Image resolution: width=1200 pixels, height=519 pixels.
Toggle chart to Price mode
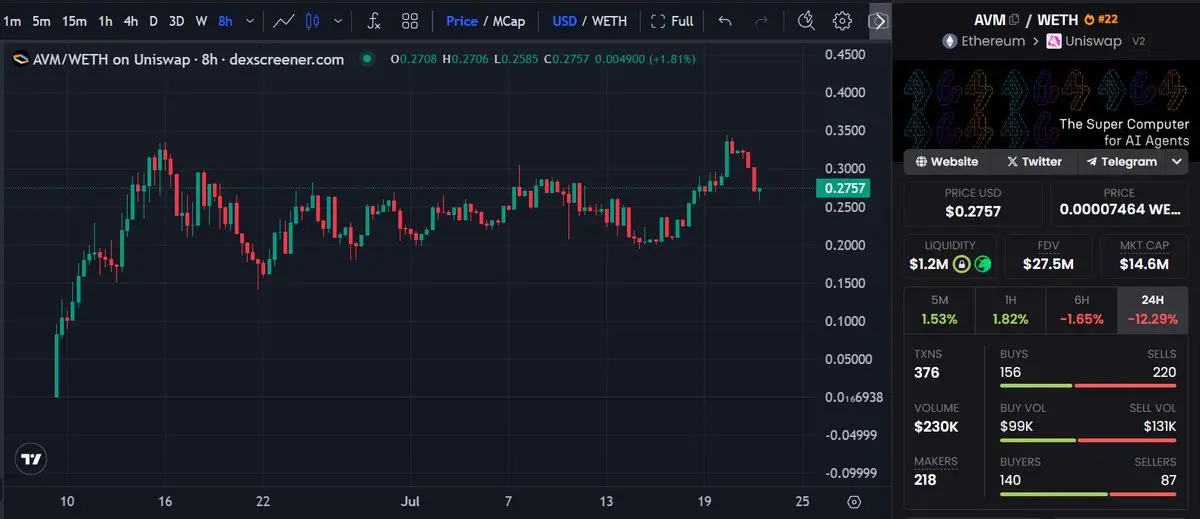coord(461,21)
